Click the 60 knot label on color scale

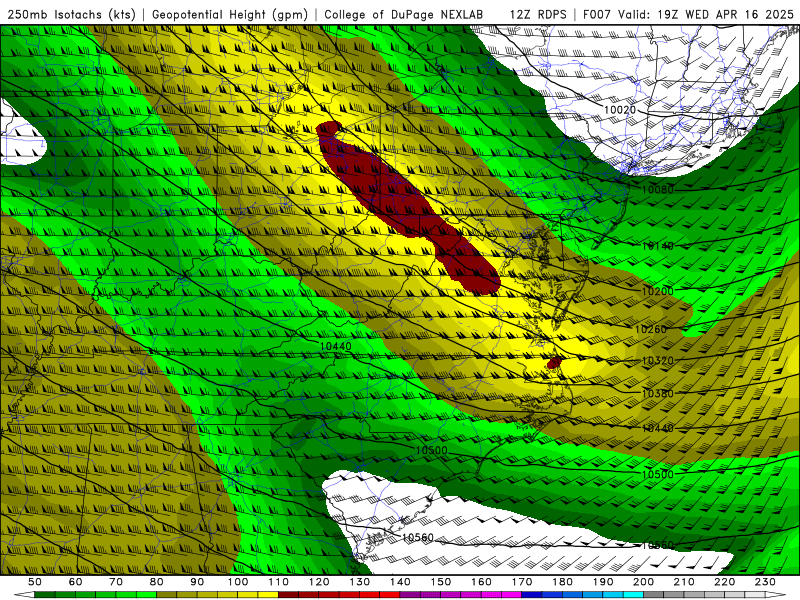[76, 582]
